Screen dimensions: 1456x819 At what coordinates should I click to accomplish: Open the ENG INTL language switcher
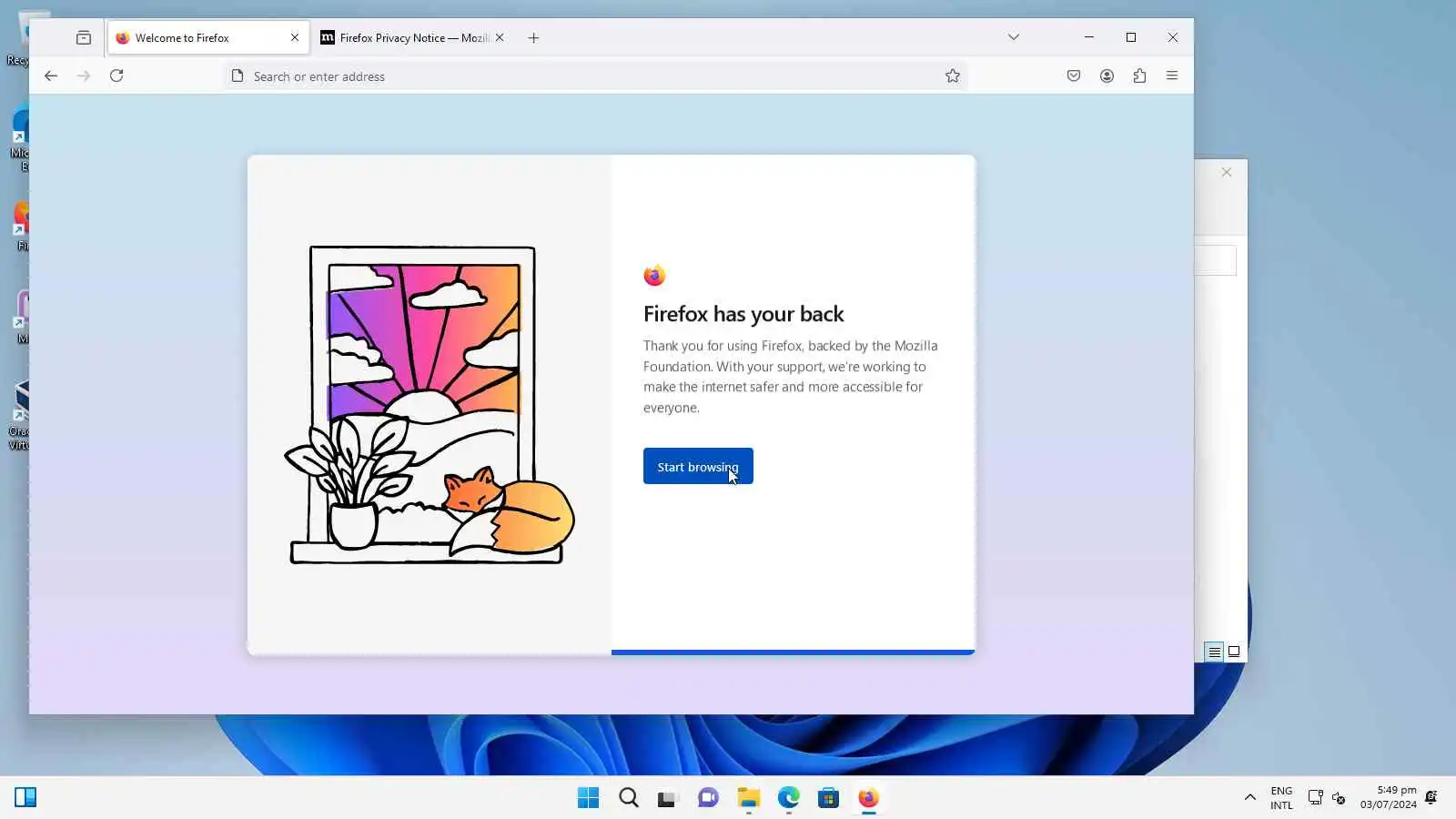[x=1281, y=798]
